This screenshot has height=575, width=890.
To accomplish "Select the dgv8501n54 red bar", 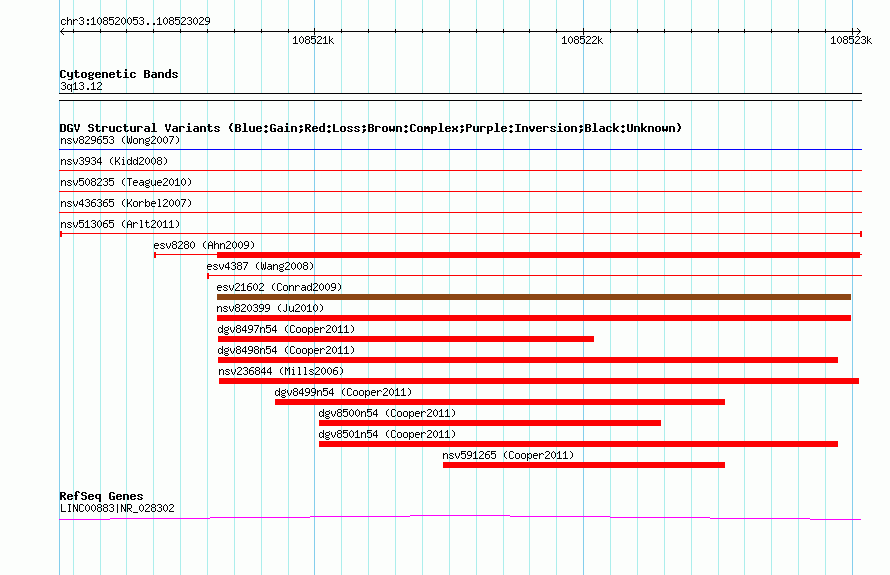I will coord(578,444).
